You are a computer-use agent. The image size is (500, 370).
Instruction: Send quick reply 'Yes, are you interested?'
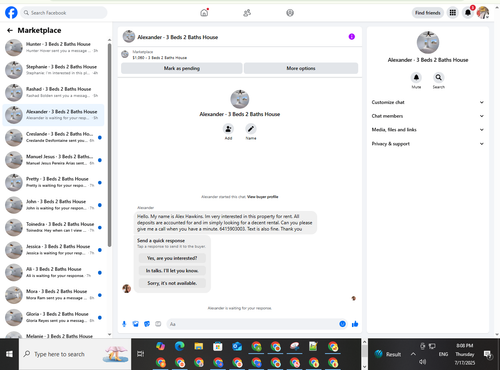(172, 258)
